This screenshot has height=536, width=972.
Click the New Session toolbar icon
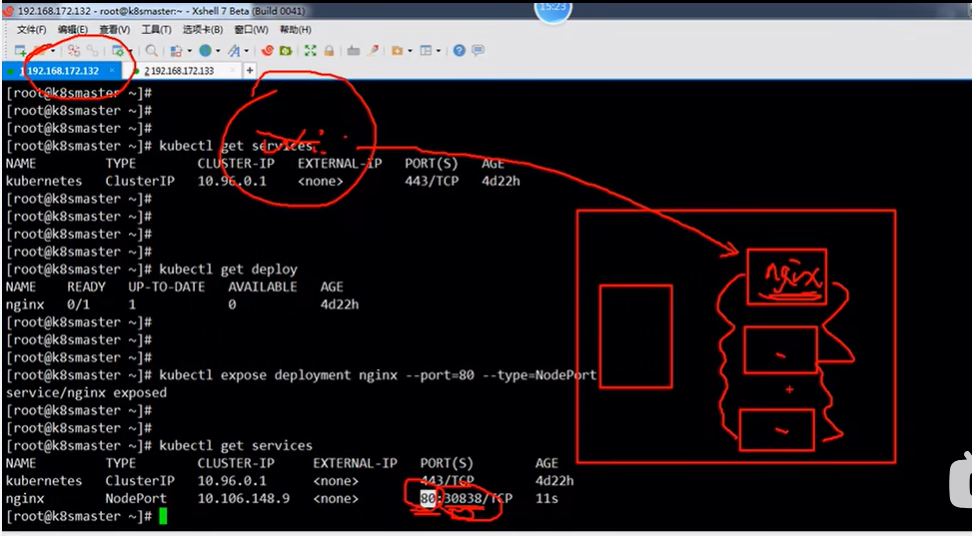coord(20,51)
